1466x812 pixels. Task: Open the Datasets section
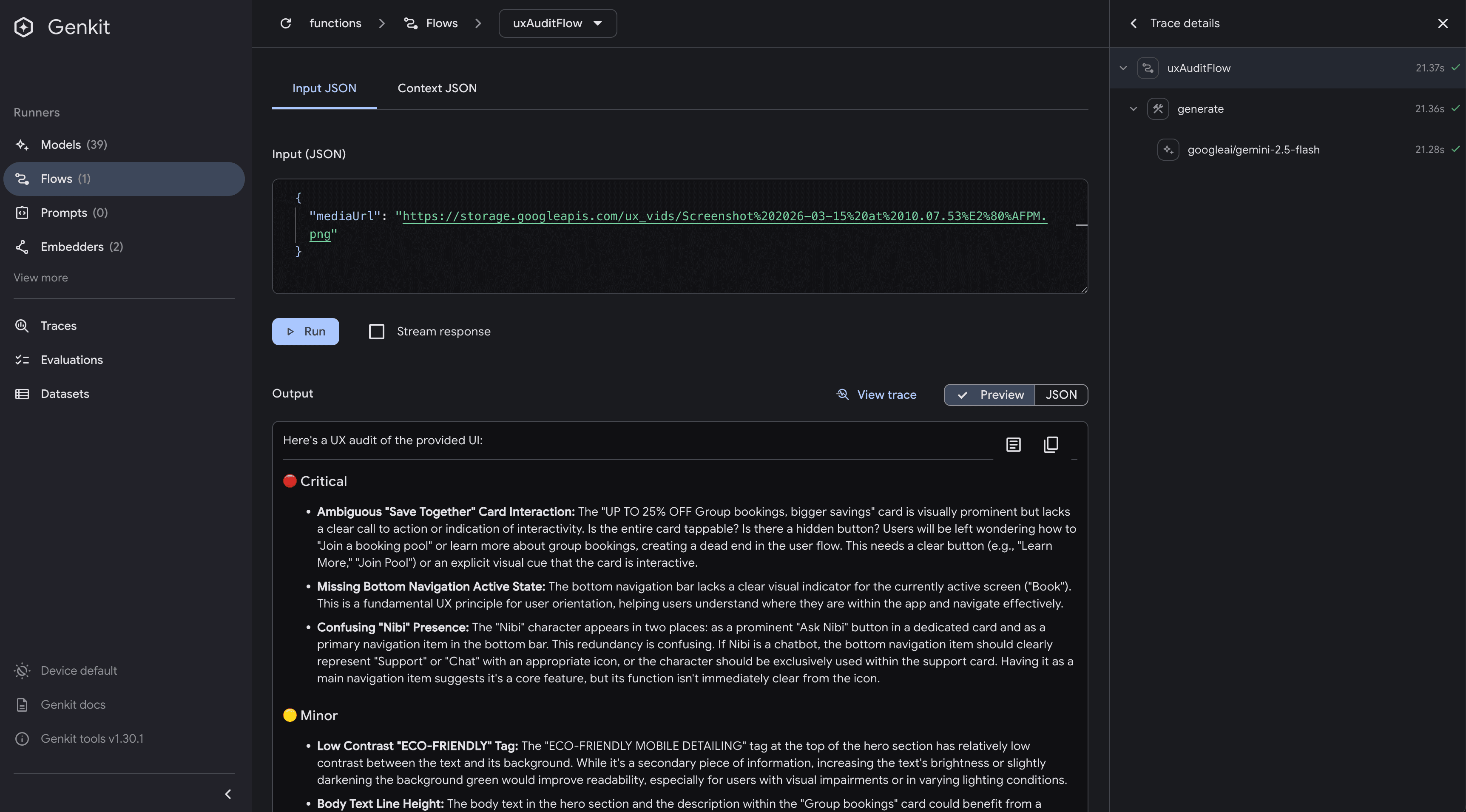pos(64,393)
